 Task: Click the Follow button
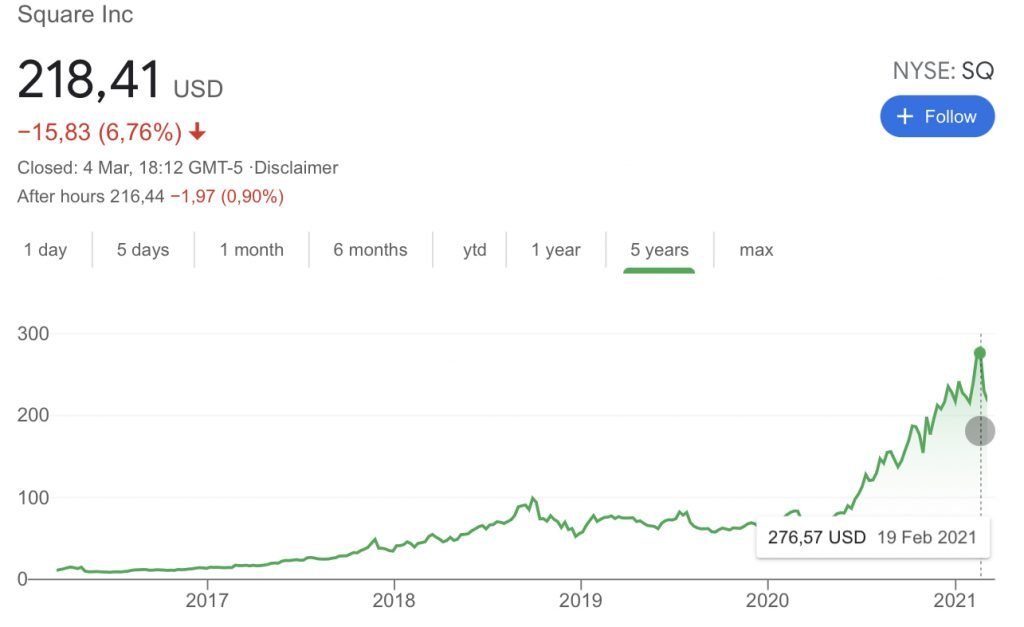tap(937, 117)
